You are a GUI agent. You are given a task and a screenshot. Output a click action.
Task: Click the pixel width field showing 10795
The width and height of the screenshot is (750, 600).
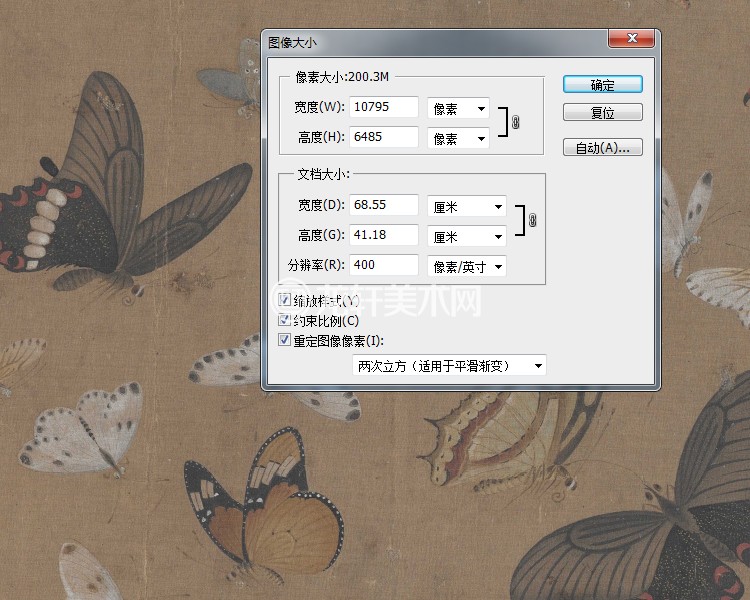pos(384,107)
